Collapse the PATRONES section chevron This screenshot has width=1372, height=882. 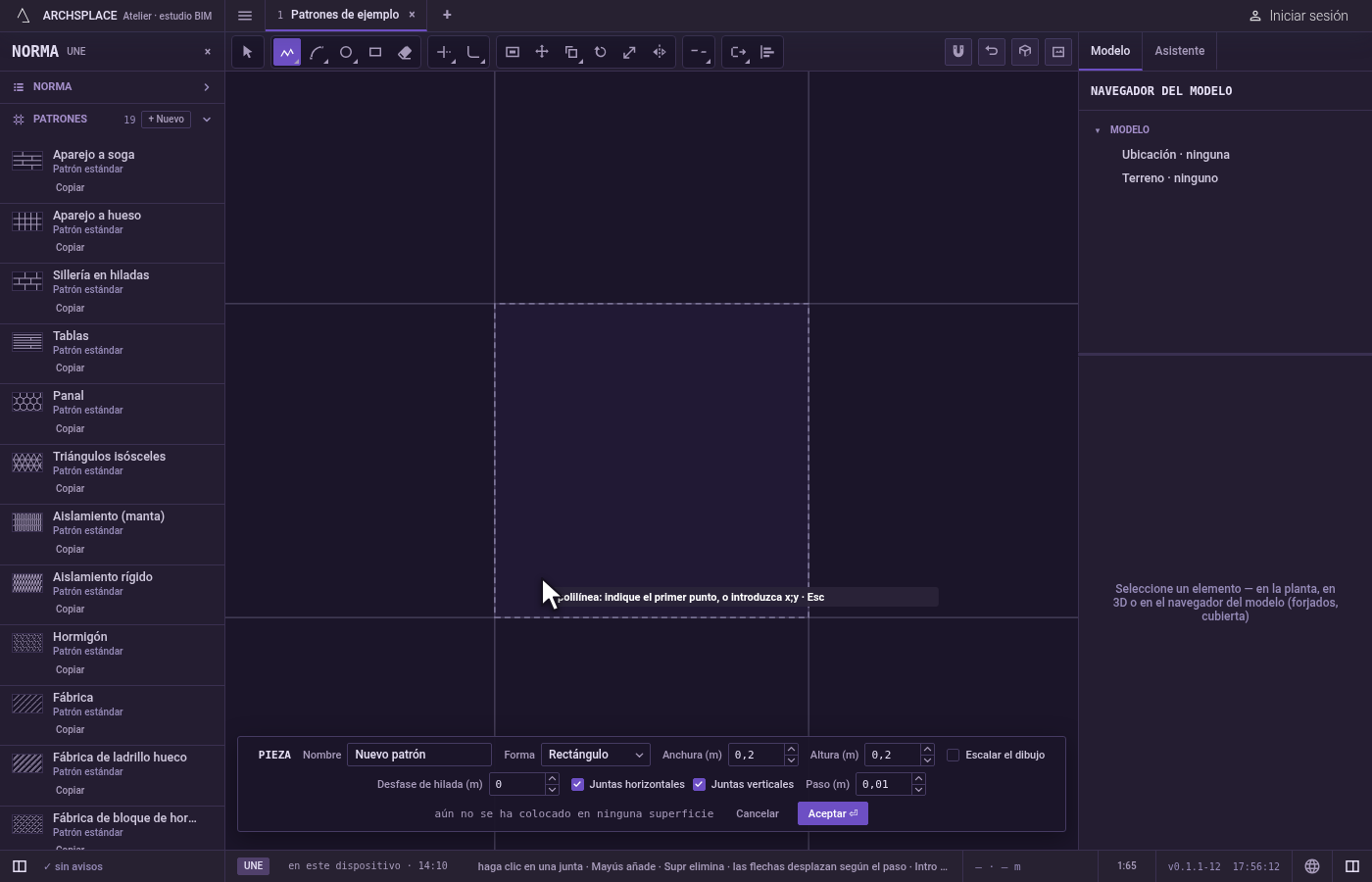[x=206, y=120]
